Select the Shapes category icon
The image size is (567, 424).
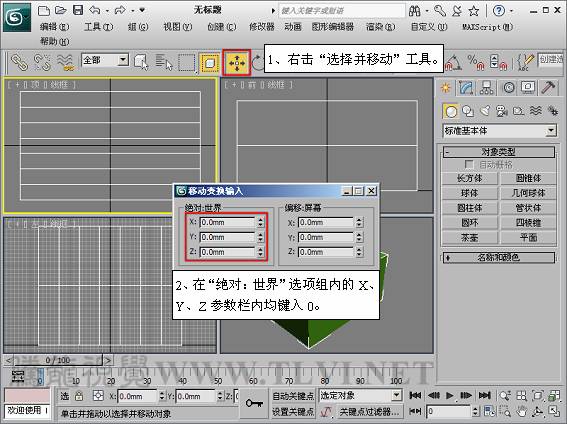tap(468, 111)
